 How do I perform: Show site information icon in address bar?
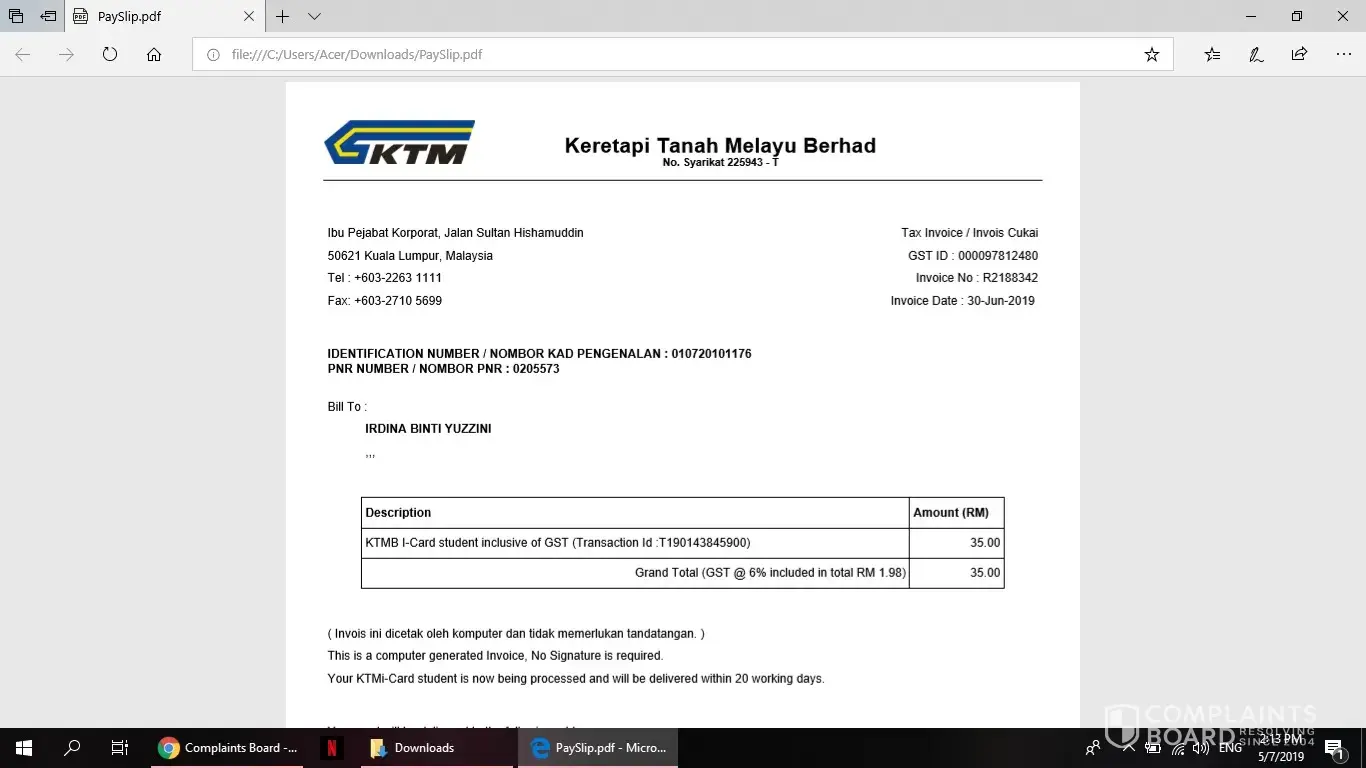(212, 54)
